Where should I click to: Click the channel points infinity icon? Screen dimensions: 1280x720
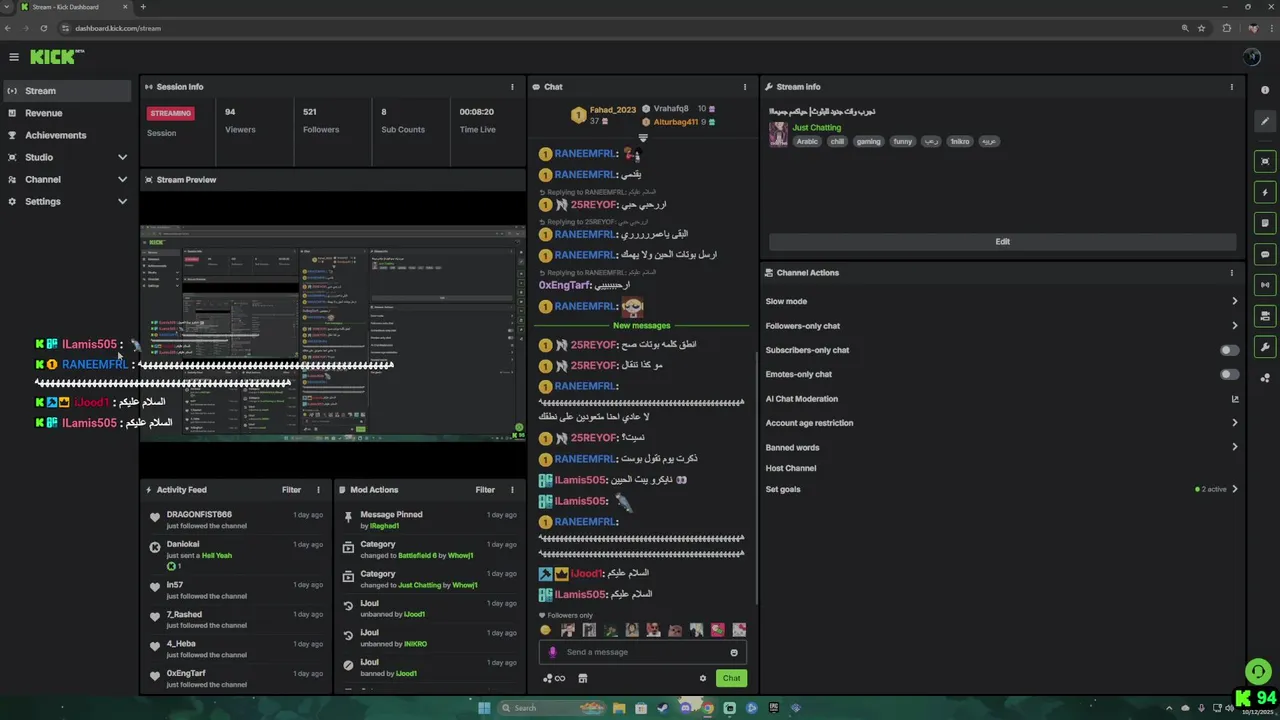point(554,678)
